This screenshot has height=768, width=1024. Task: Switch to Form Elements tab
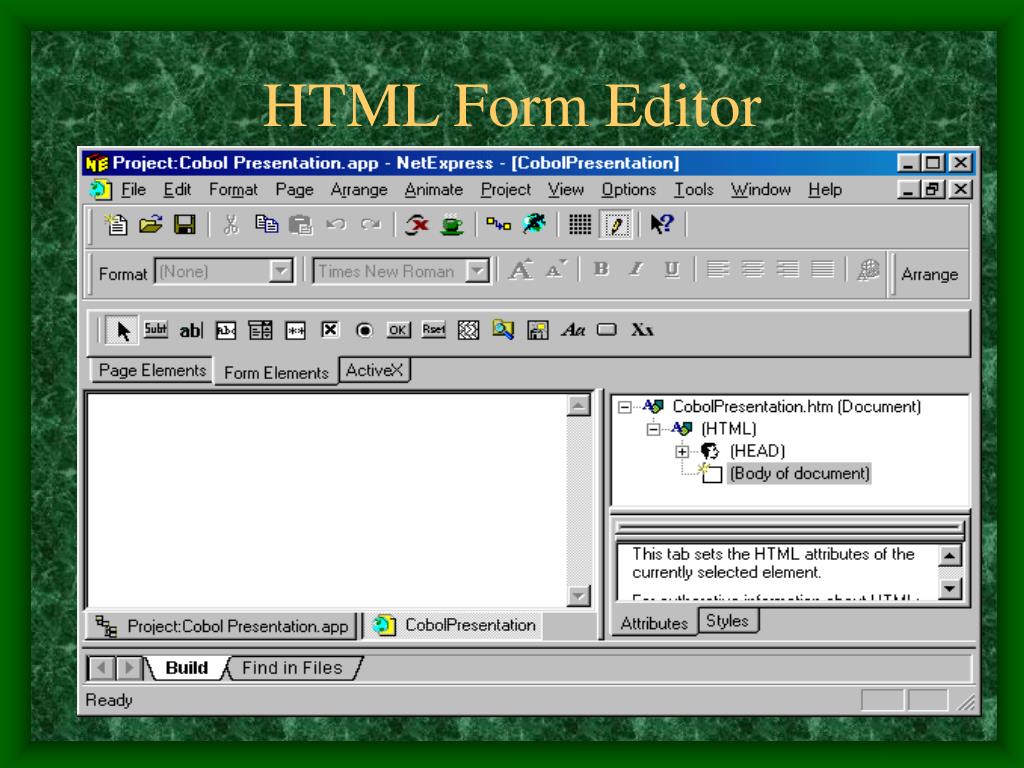pos(276,372)
